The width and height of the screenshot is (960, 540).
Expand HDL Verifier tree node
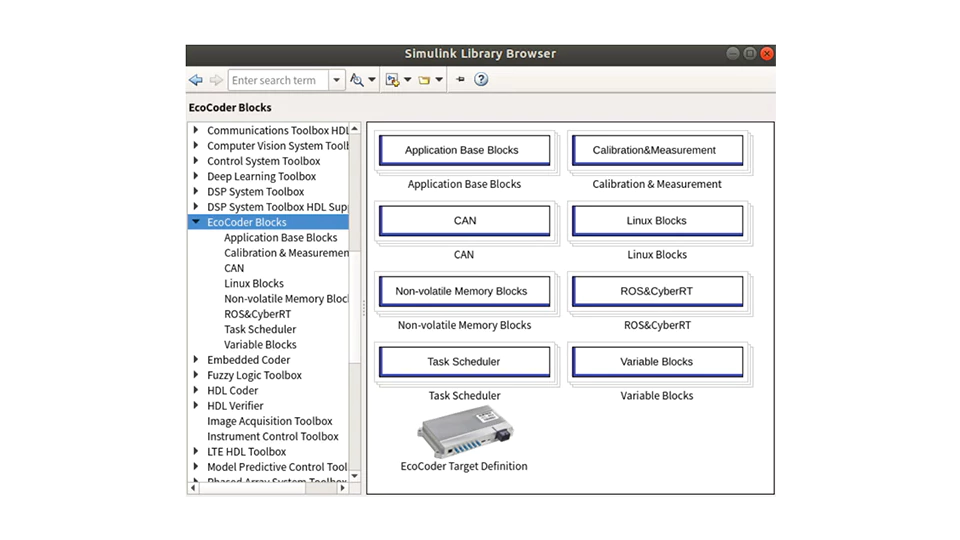point(196,405)
